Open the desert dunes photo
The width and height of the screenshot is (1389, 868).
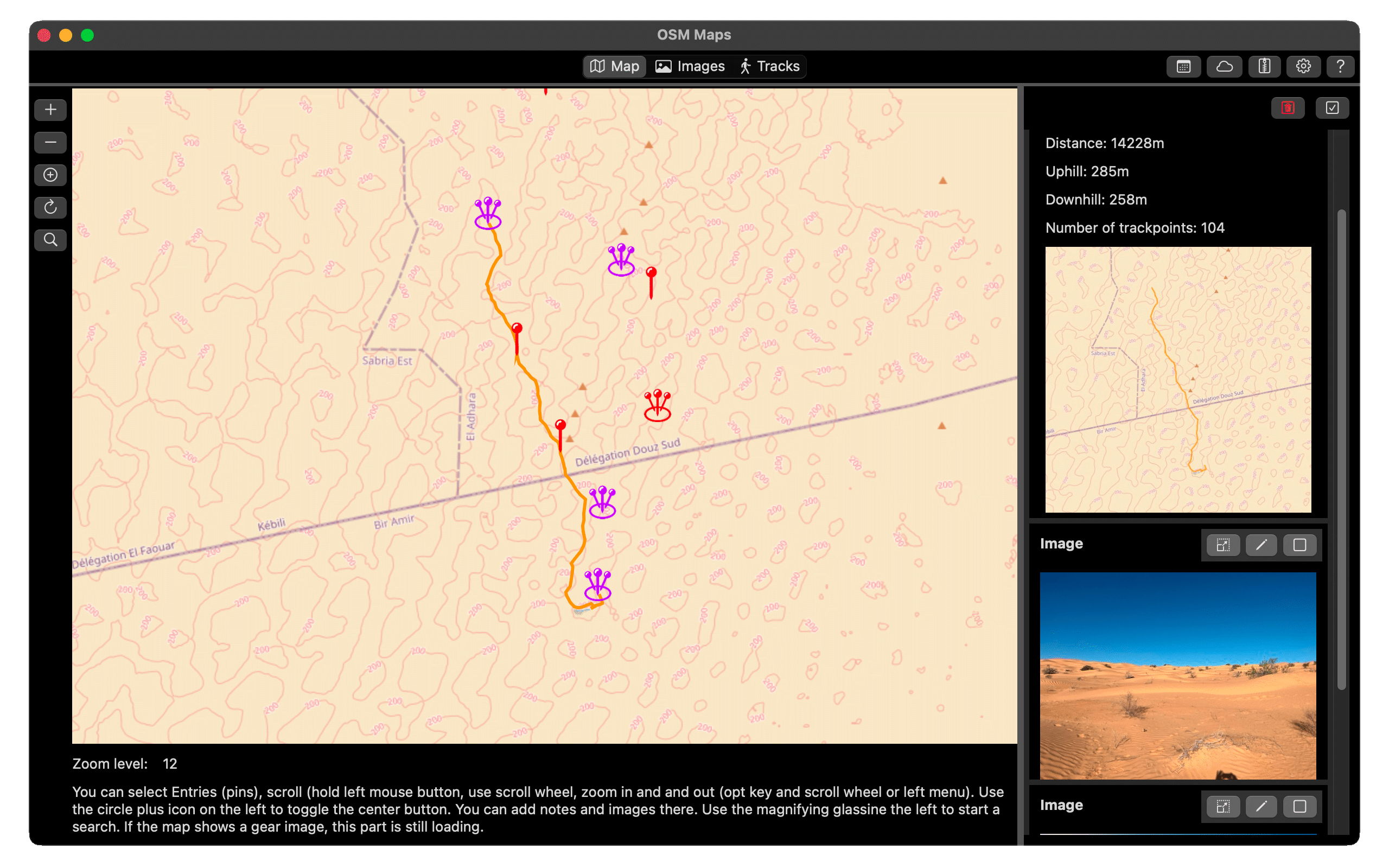tap(1178, 676)
